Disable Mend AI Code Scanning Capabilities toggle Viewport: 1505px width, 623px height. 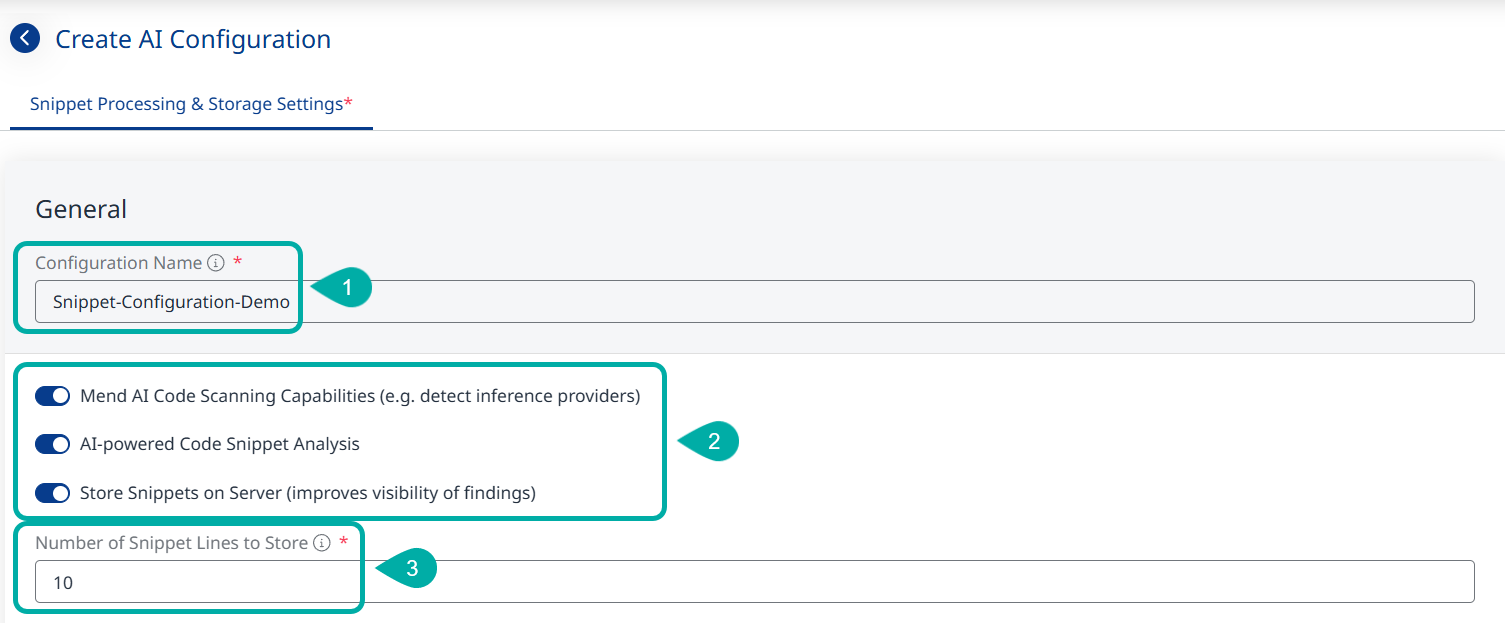(52, 396)
